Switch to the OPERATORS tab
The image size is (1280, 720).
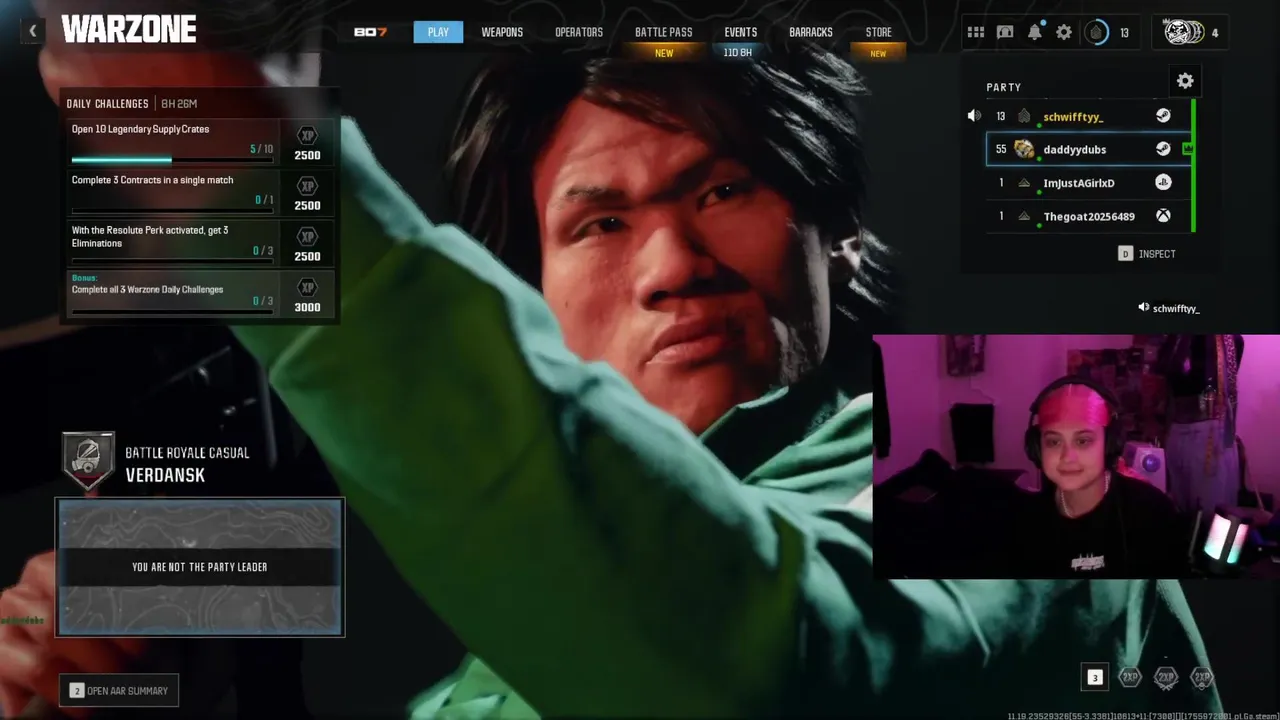coord(579,32)
